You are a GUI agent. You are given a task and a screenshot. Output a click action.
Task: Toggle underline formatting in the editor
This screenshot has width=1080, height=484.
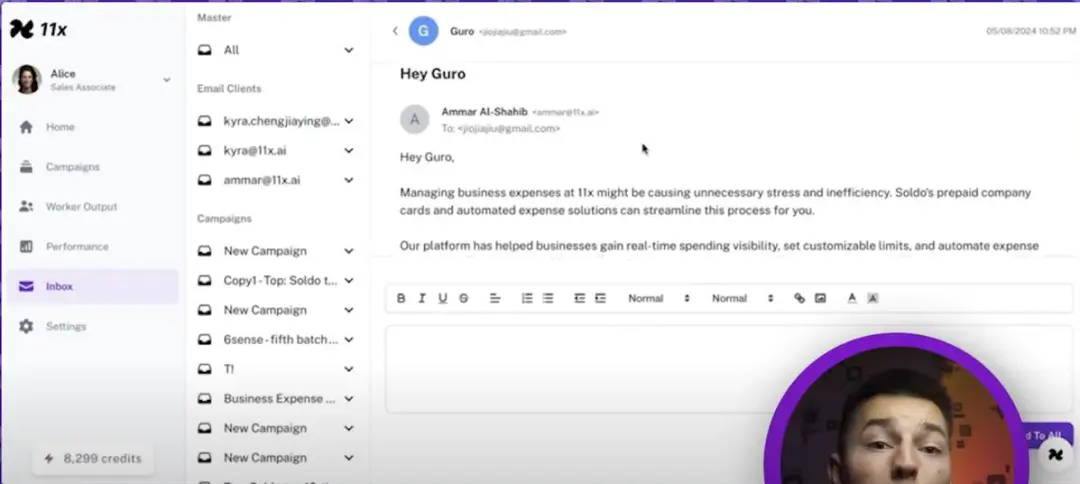click(442, 299)
